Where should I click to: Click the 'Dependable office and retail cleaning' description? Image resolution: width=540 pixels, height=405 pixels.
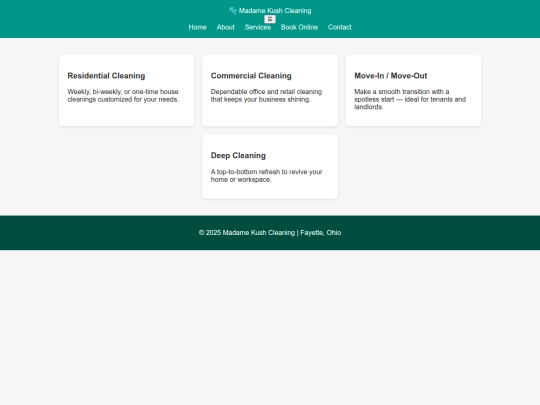coord(266,95)
